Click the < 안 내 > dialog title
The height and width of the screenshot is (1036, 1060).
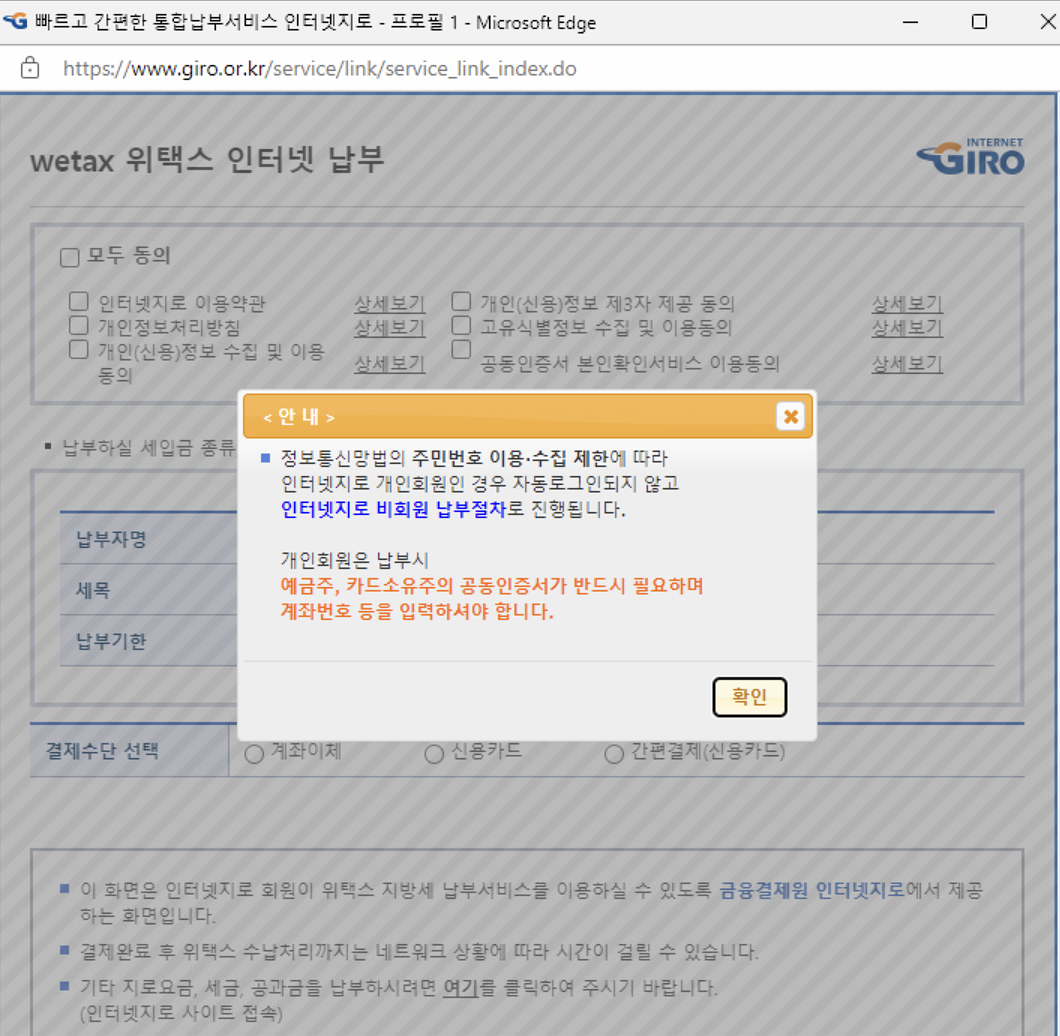point(299,417)
